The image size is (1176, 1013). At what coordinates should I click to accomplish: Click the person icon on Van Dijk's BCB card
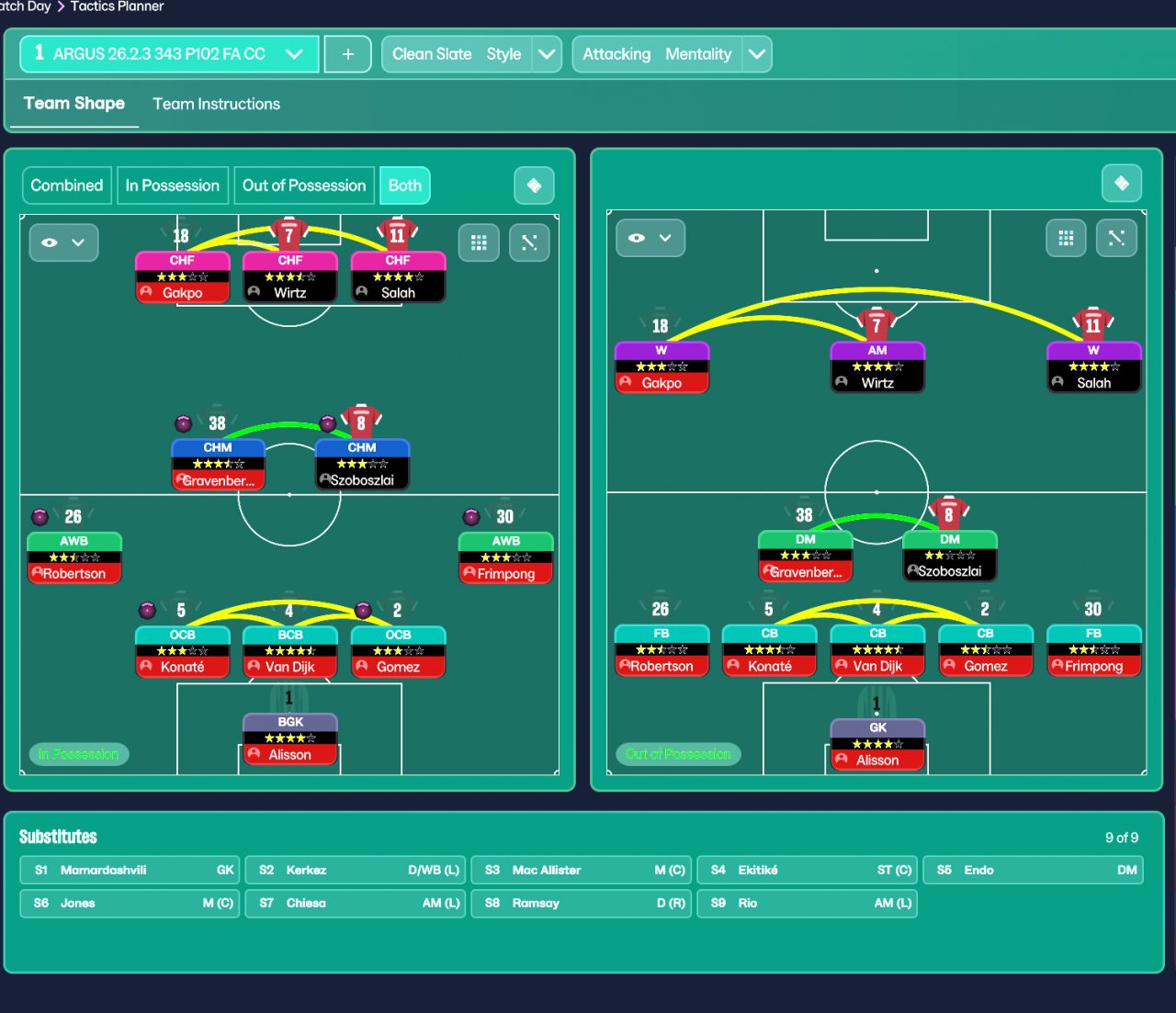254,666
